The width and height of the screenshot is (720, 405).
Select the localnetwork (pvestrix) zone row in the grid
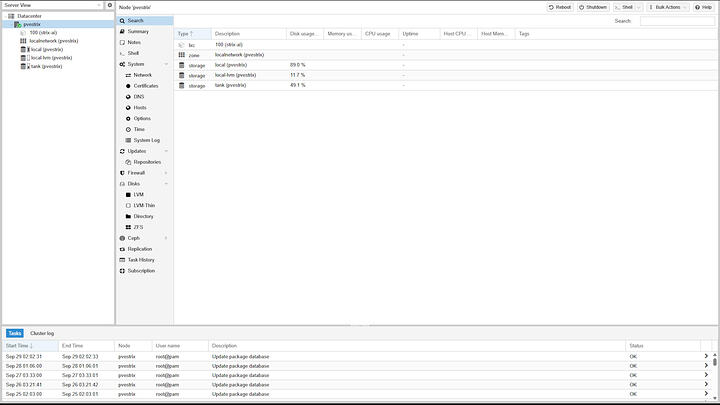click(445, 55)
